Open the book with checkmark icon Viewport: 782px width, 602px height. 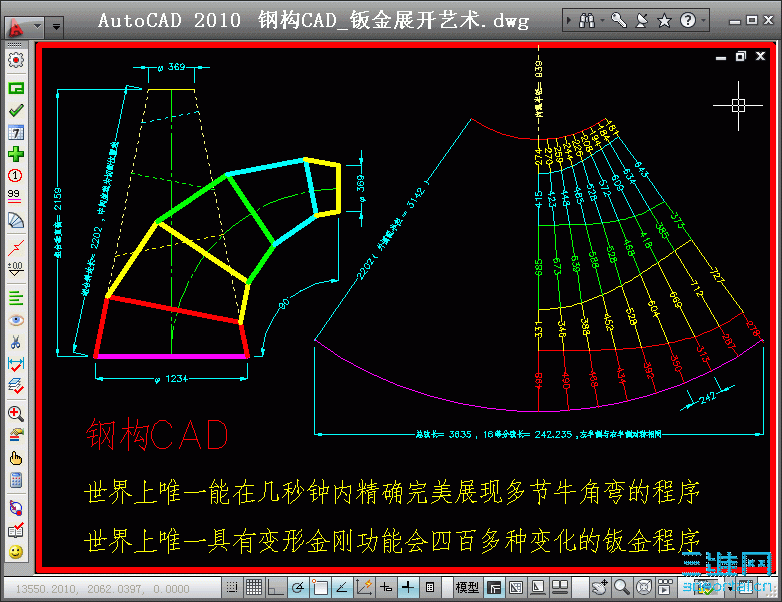point(16,530)
